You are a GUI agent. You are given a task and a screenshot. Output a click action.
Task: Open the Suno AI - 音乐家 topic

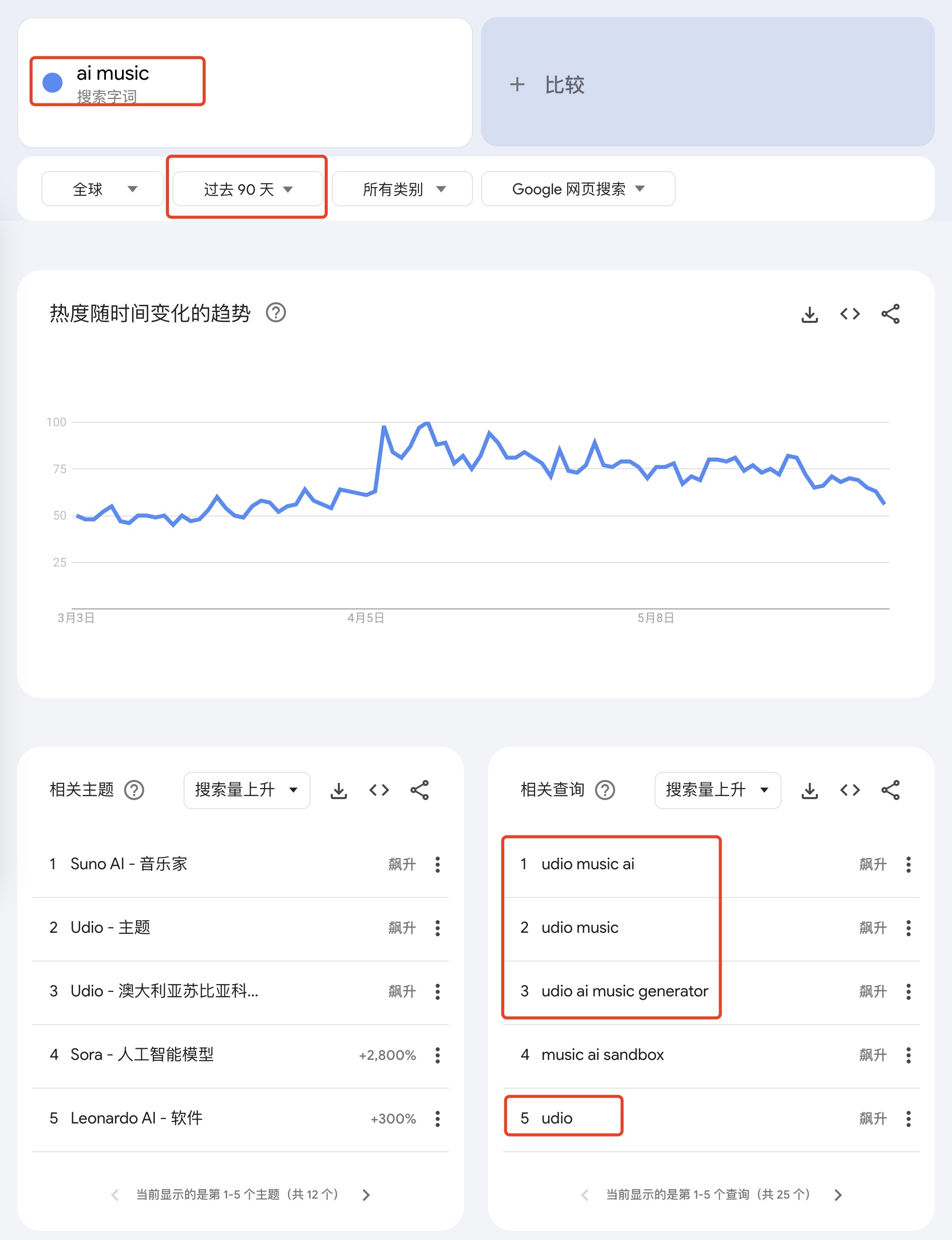[129, 864]
